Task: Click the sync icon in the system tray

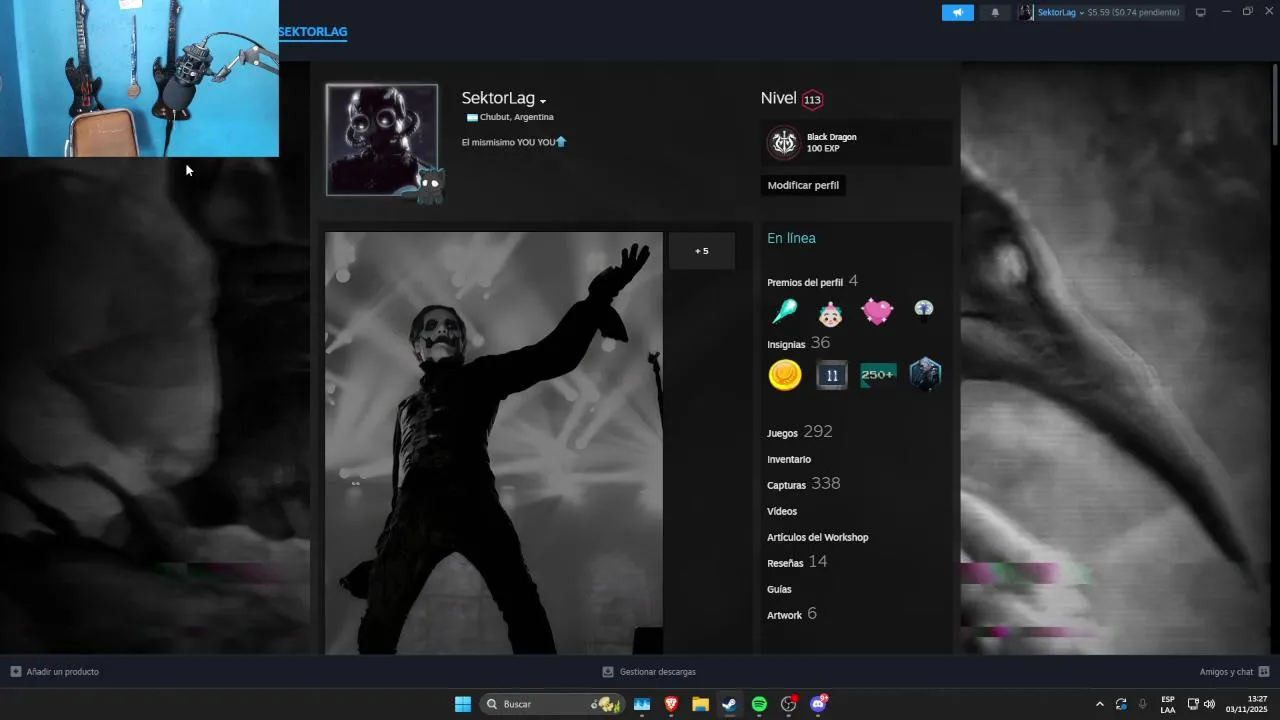Action: 1121,704
